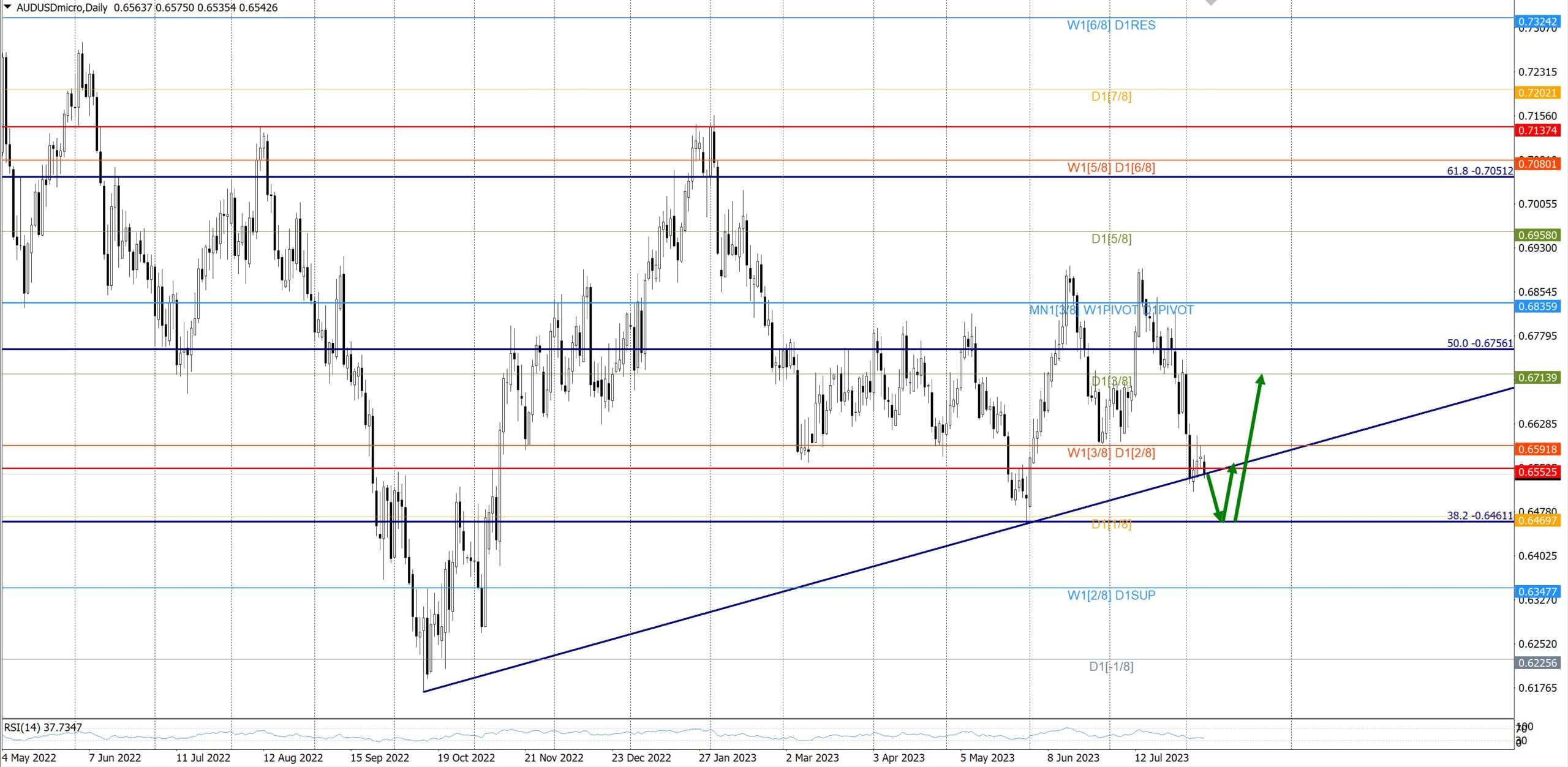Image resolution: width=1568 pixels, height=767 pixels.
Task: Open the AUDUSDmicro chart symbol dropdown triangle
Action: (x=8, y=7)
